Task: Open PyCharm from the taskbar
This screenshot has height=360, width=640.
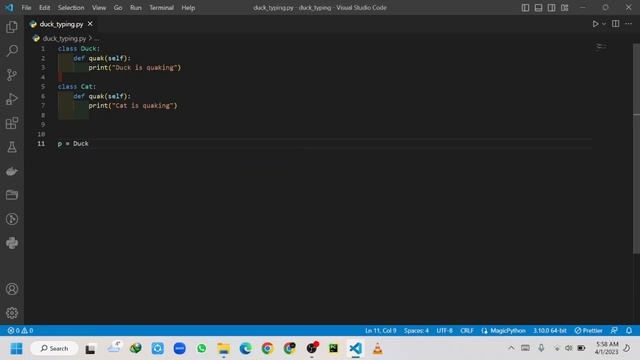Action: point(333,349)
